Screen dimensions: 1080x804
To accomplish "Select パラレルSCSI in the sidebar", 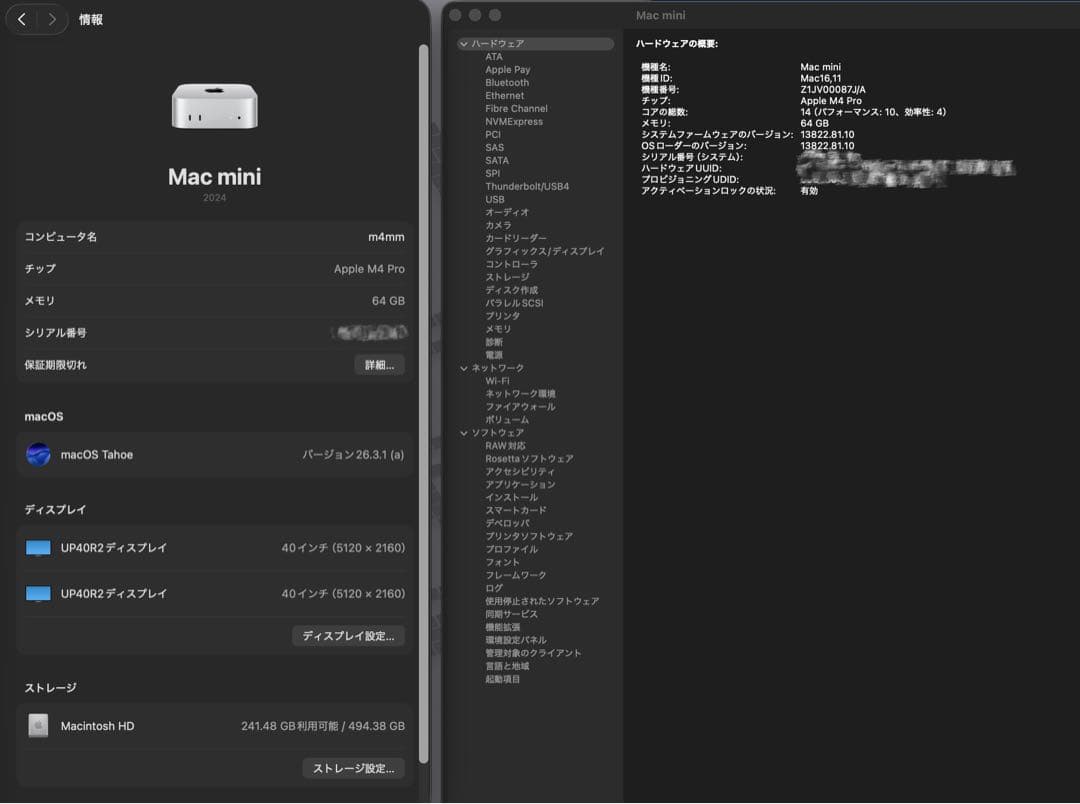I will click(514, 304).
